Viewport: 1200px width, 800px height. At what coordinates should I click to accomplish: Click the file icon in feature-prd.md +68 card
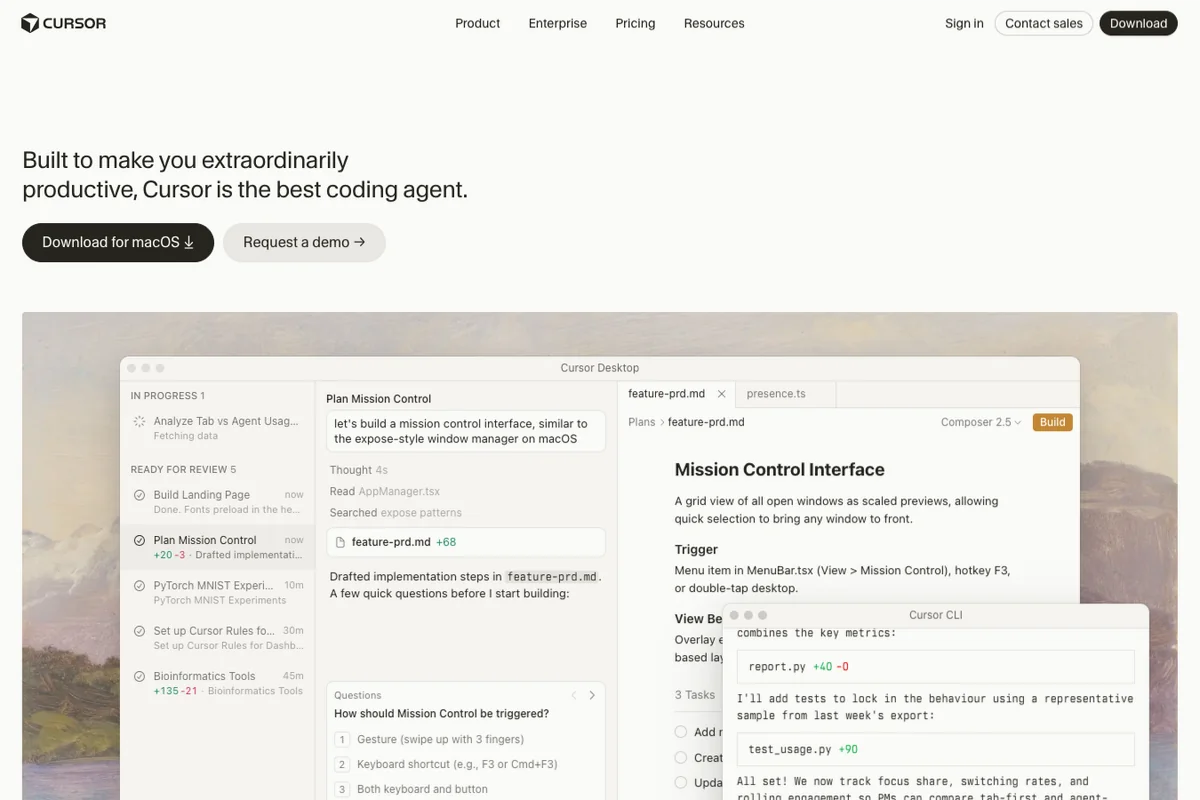tap(340, 542)
